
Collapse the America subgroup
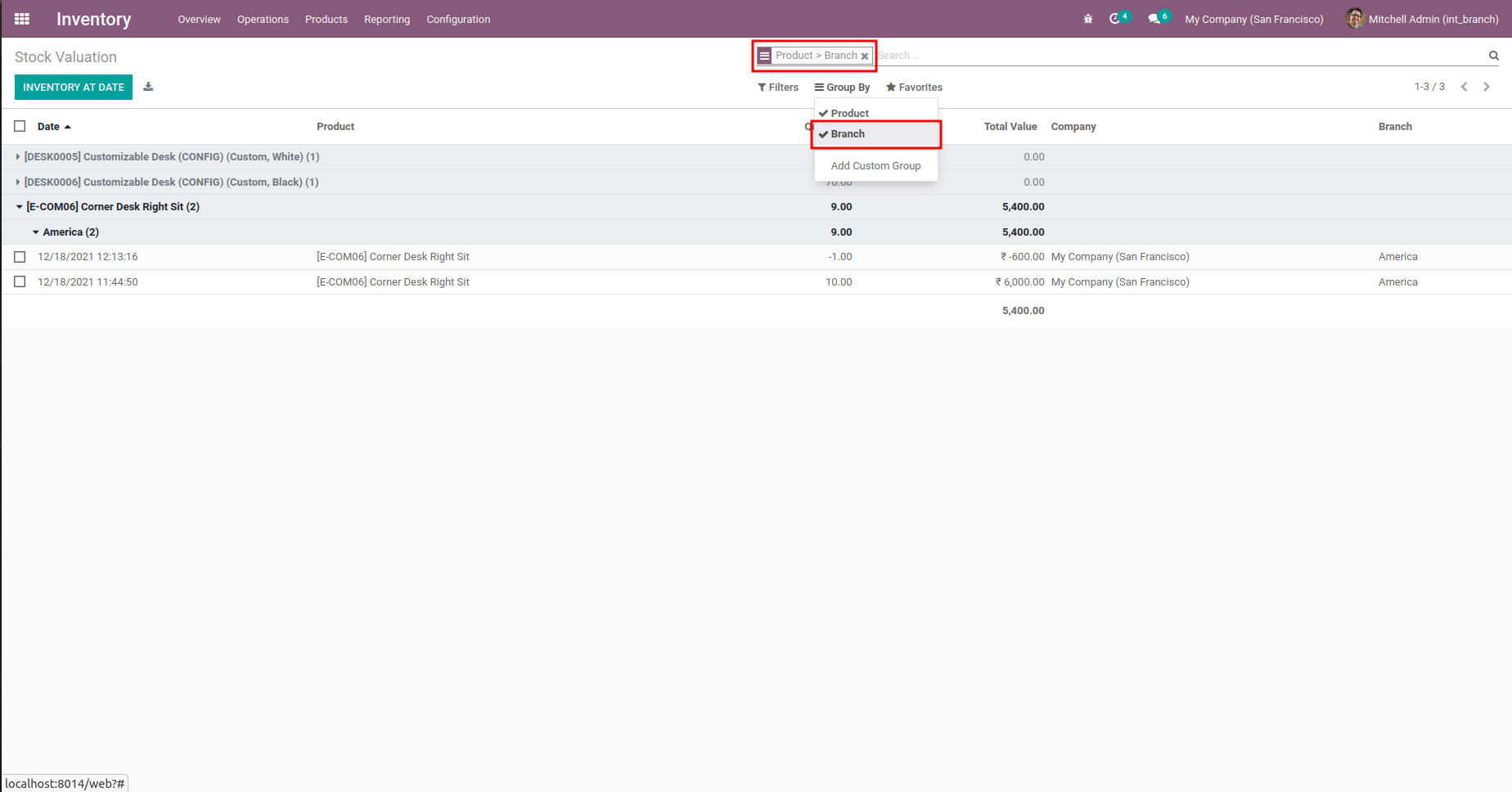[65, 232]
